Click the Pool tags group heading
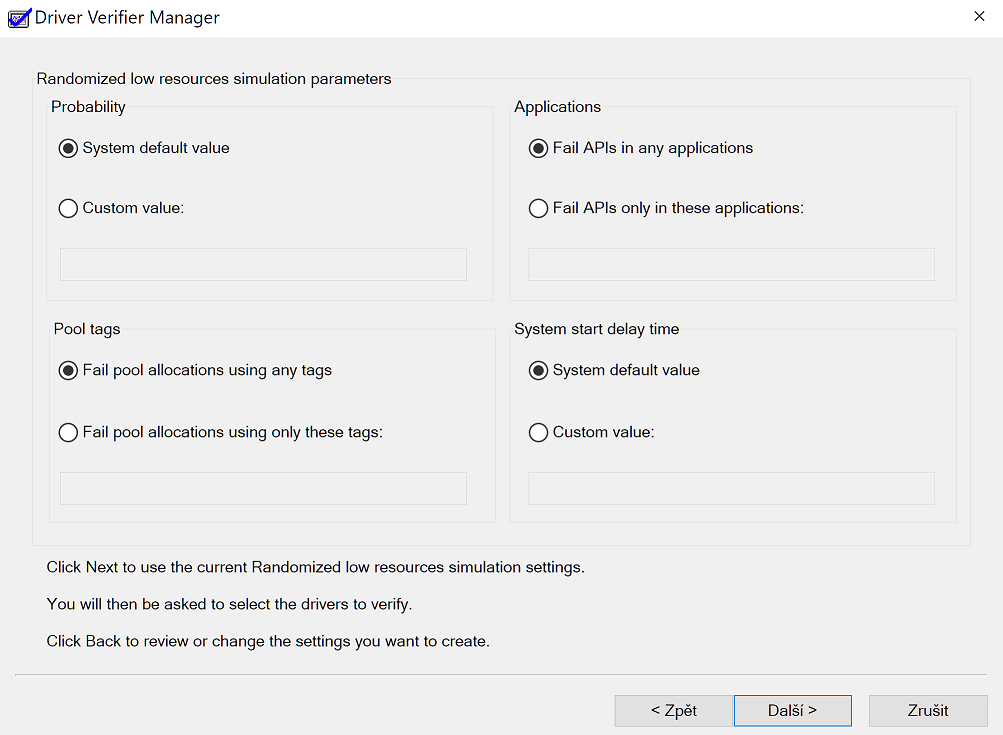 click(x=87, y=328)
